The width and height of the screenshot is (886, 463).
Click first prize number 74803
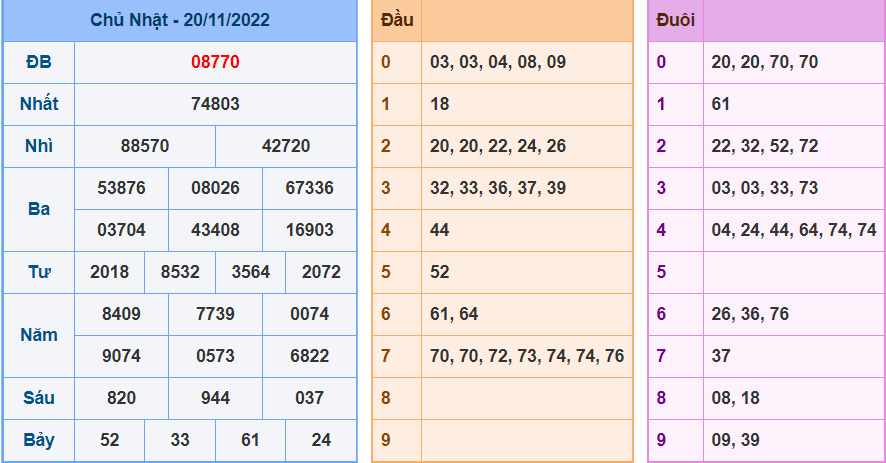[215, 104]
